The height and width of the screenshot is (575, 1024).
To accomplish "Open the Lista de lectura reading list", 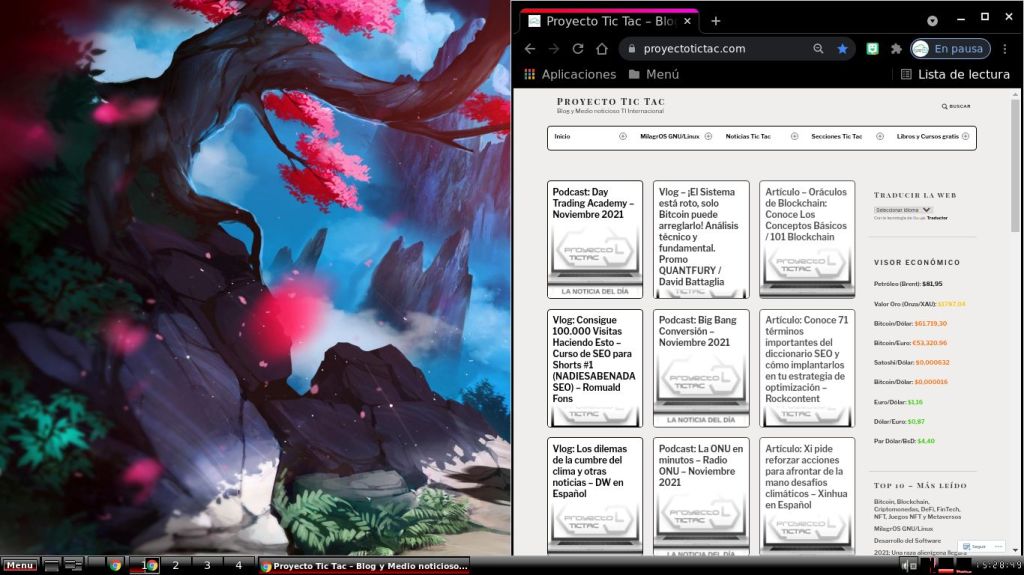I will pos(955,74).
